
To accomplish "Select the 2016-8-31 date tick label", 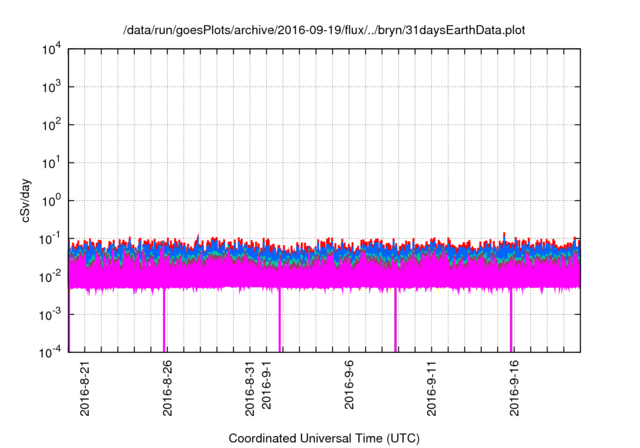I will tap(250, 385).
